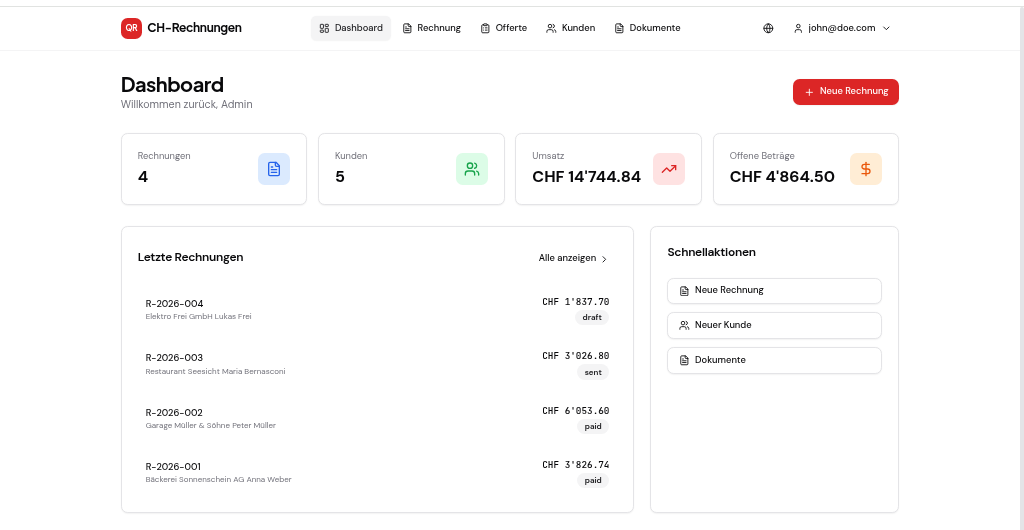Viewport: 1024px width, 530px height.
Task: Click the Offene Beträge value CHF 4'864.50
Action: pyautogui.click(x=782, y=177)
